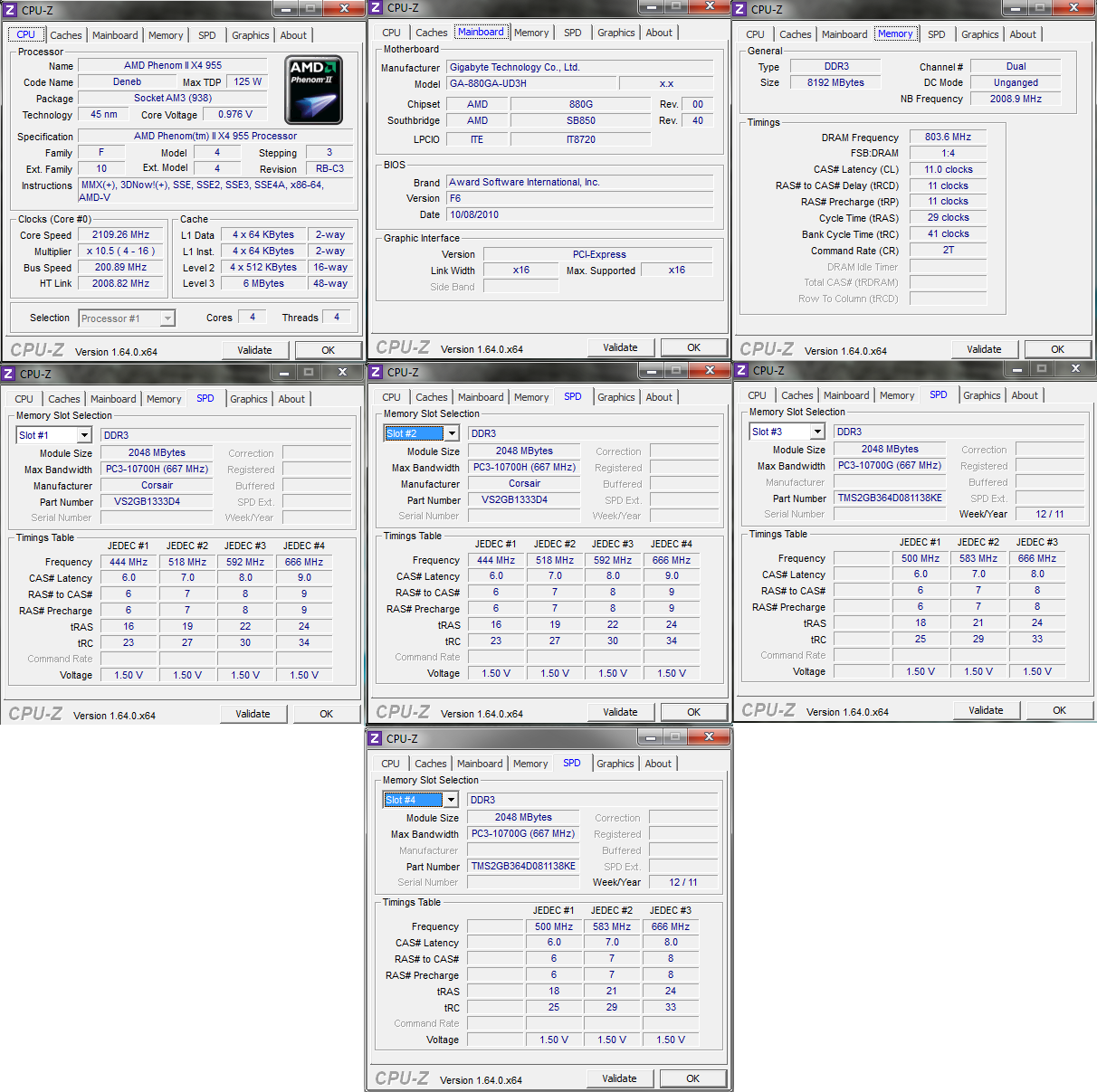The image size is (1097, 1092).
Task: Click the NB frequency value '2008.9 MHz'
Action: pyautogui.click(x=1016, y=99)
